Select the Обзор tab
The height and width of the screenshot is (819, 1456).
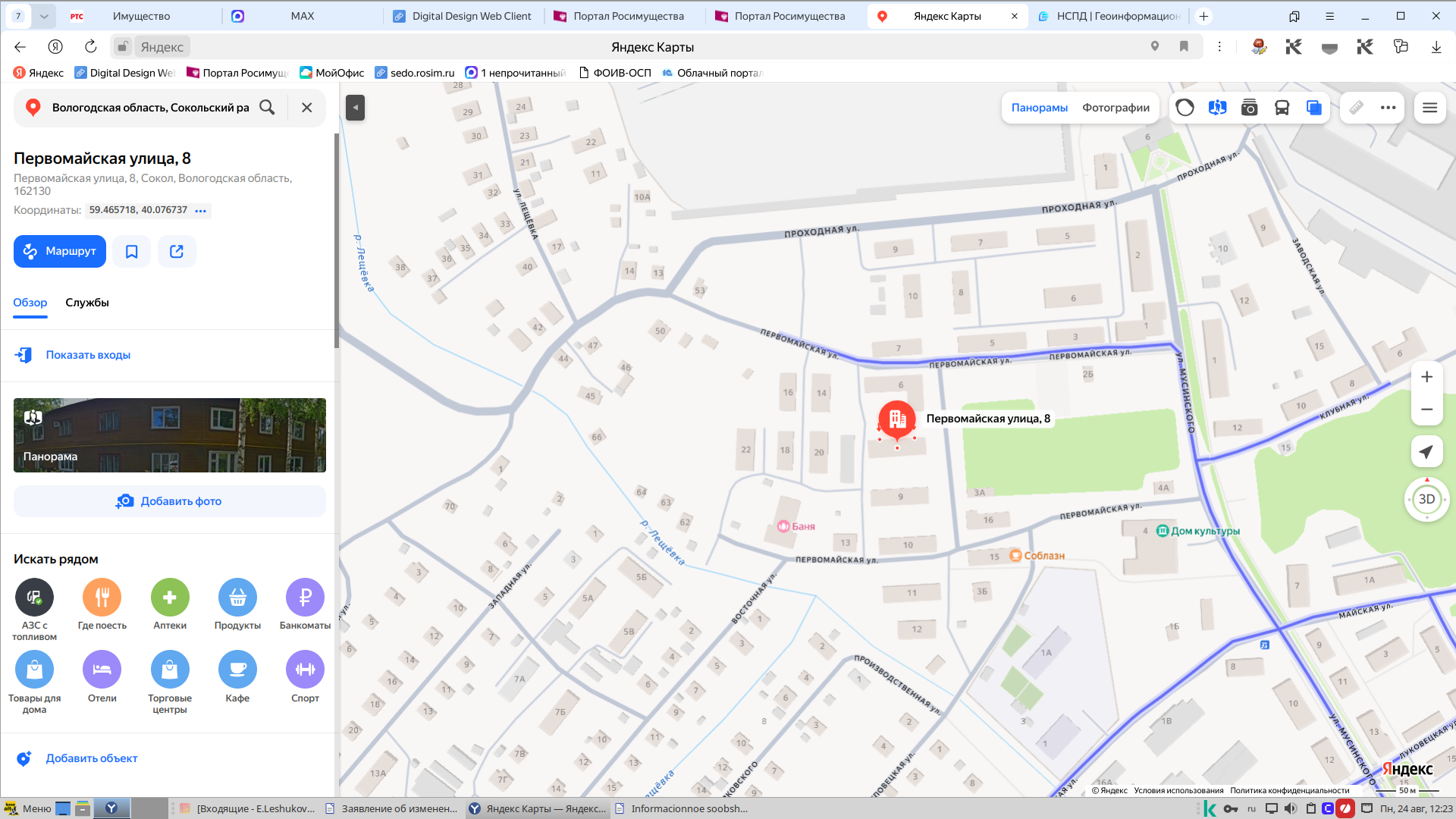pyautogui.click(x=30, y=303)
